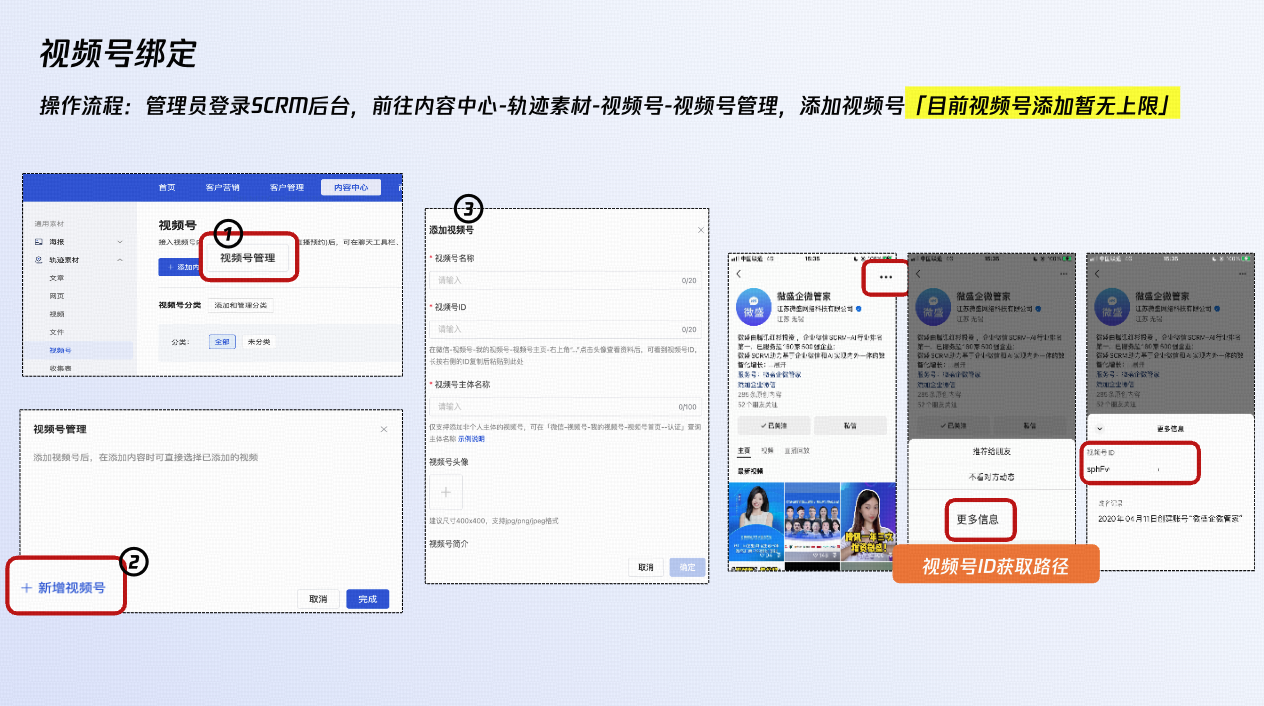Open the 客户营销 top navigation tab

point(223,187)
